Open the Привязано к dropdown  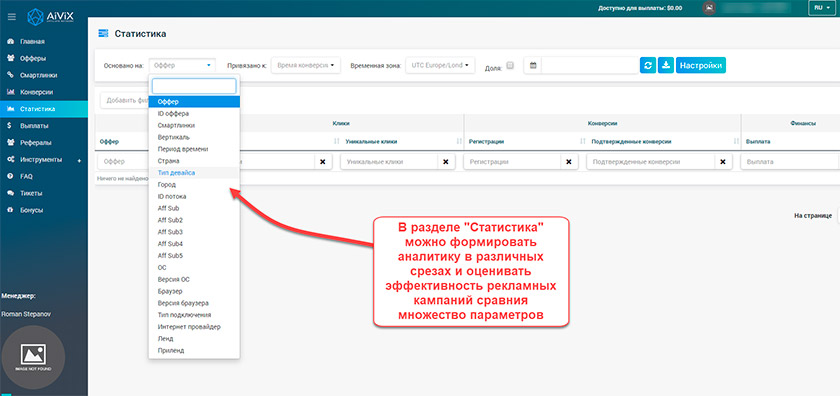(x=306, y=65)
